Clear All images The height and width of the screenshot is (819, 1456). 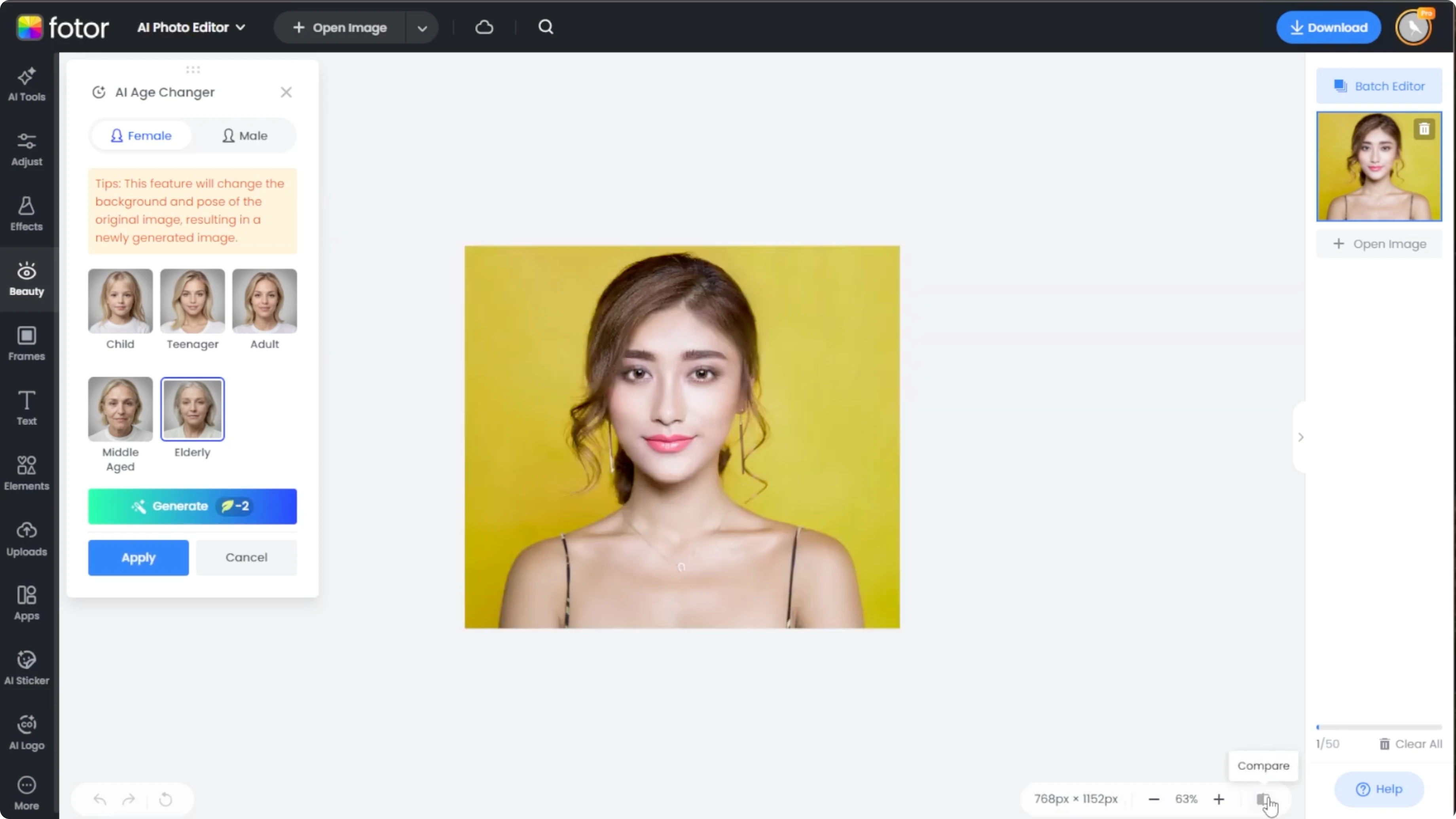point(1410,744)
